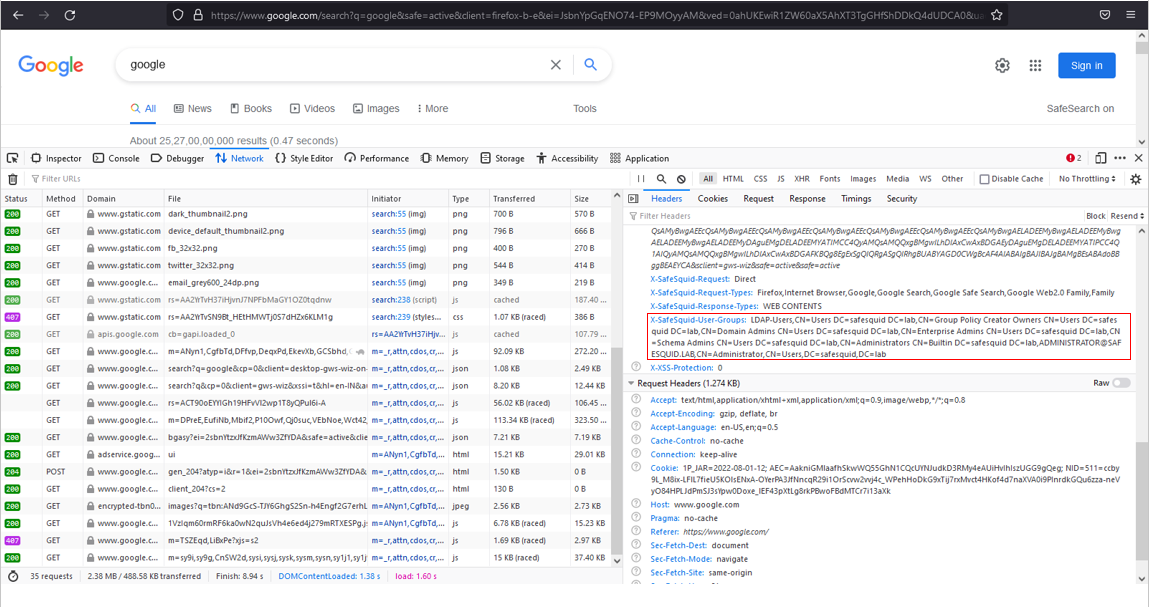Pause network recording

(641, 179)
